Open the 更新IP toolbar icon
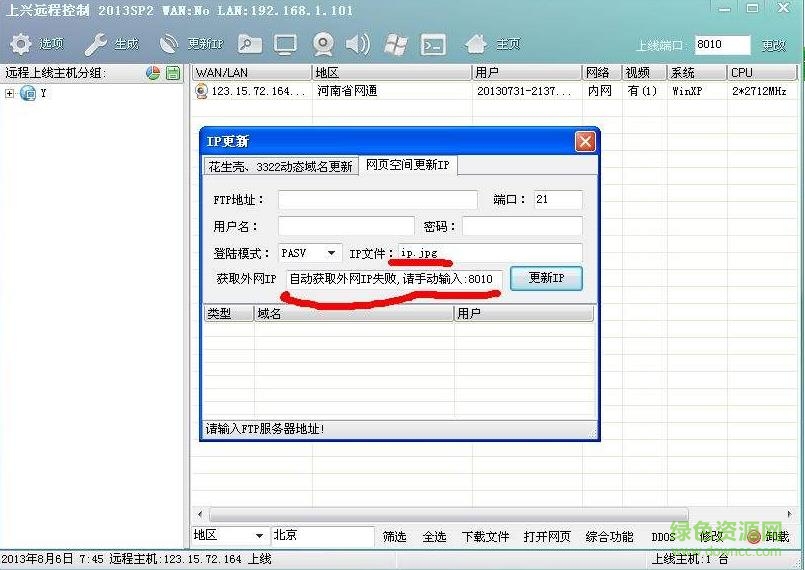 168,45
